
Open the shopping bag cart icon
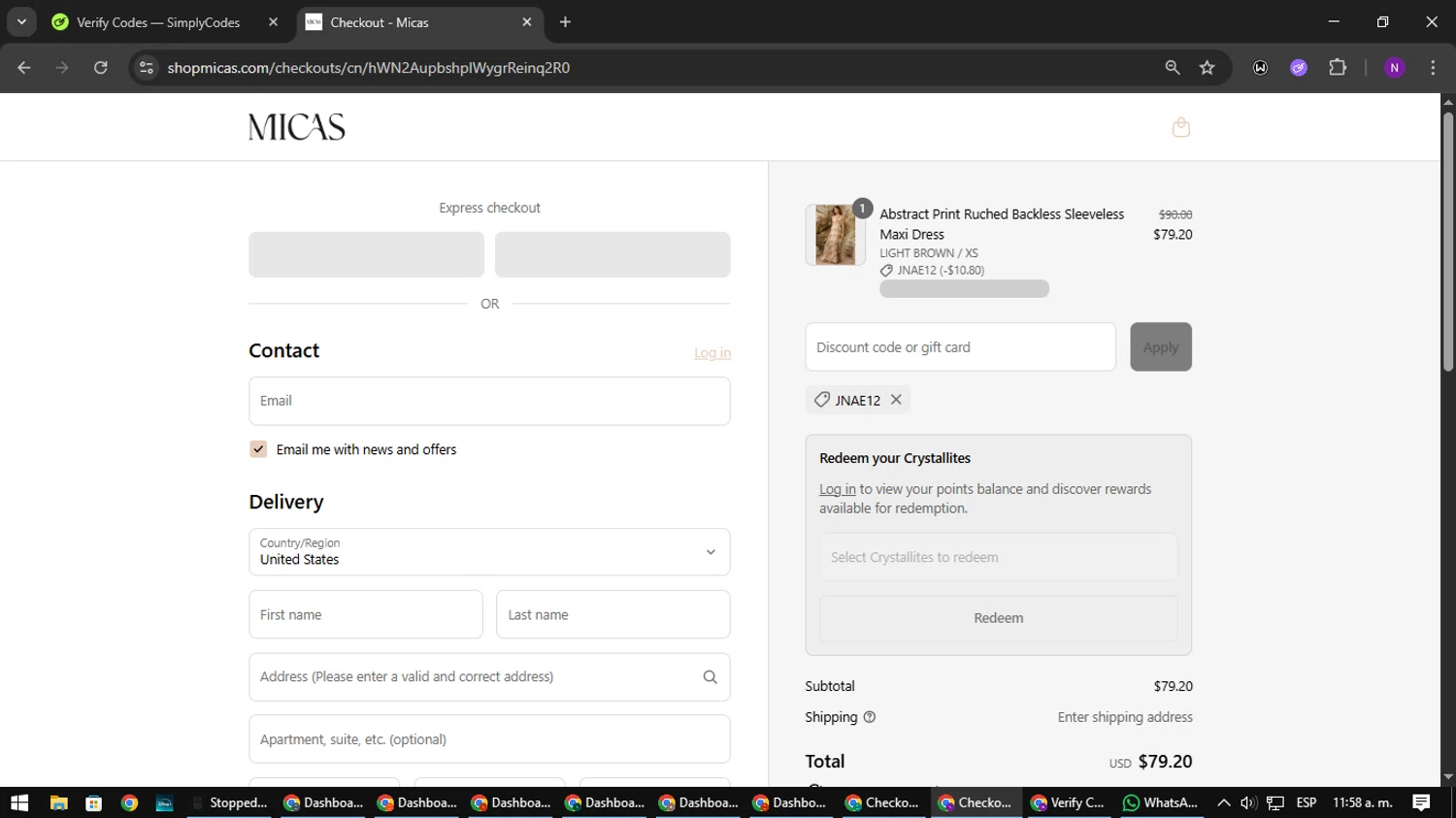click(x=1180, y=127)
